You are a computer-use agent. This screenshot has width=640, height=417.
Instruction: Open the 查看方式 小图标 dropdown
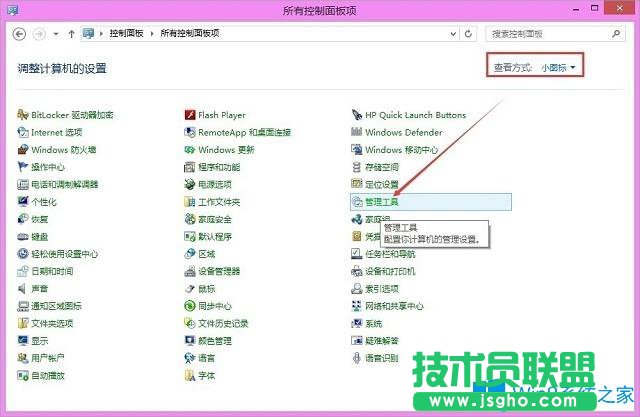coord(558,67)
